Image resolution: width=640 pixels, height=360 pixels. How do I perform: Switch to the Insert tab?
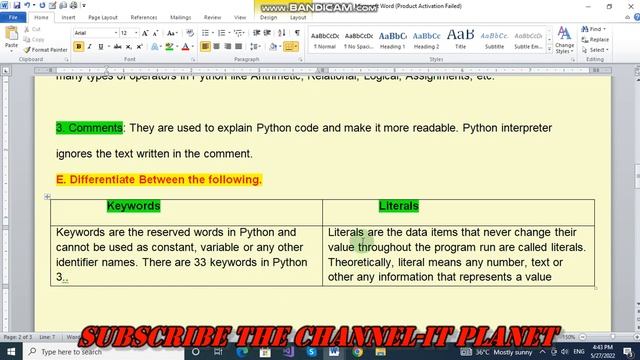pyautogui.click(x=68, y=18)
